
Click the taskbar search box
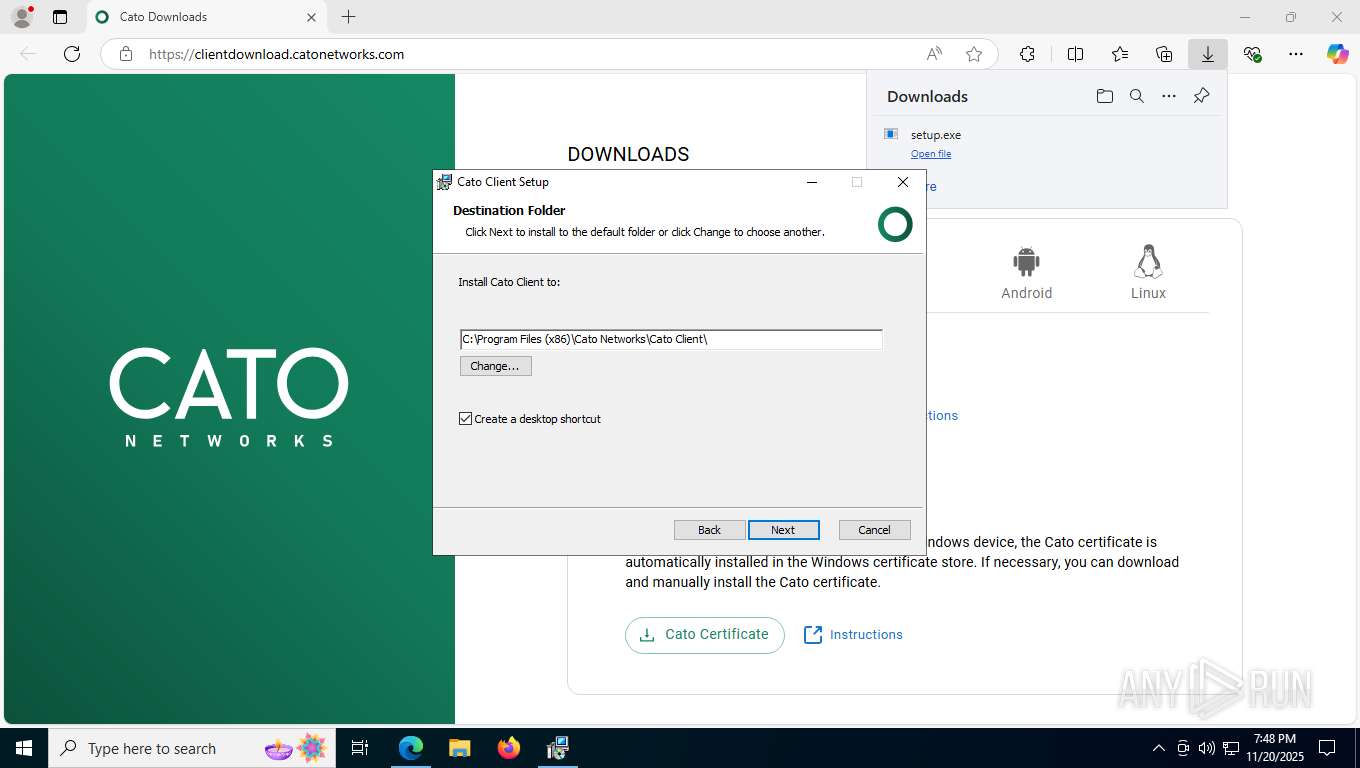192,748
